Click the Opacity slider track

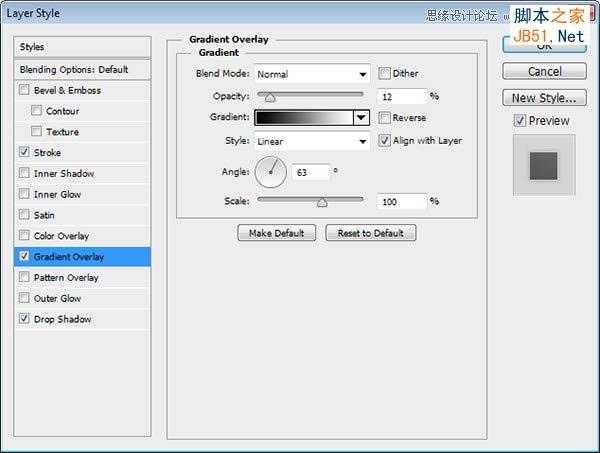[x=310, y=94]
